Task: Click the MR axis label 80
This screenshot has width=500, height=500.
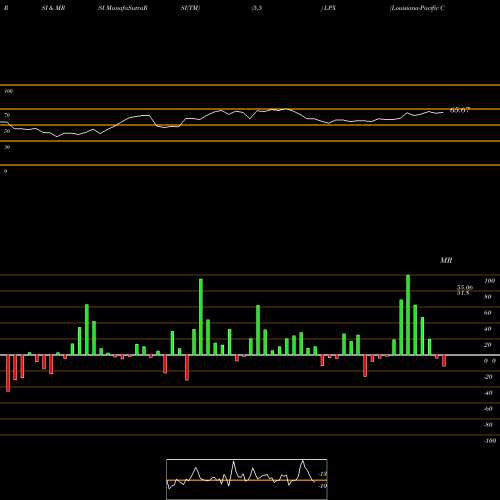Action: click(x=488, y=297)
